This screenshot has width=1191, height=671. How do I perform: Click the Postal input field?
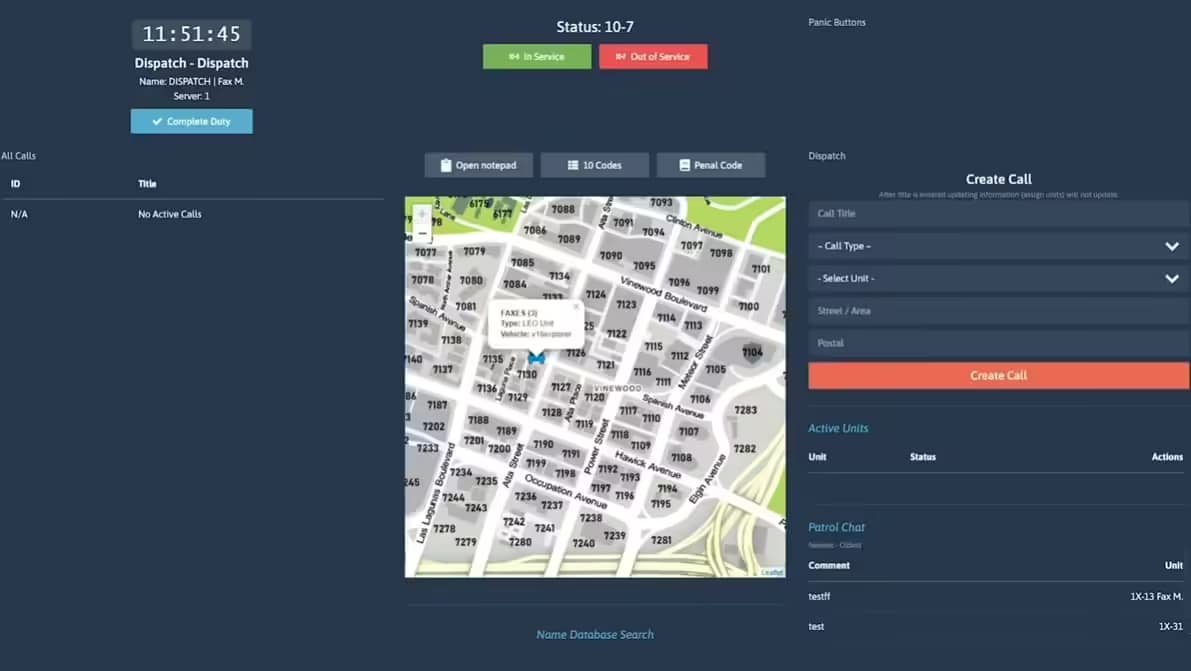[998, 343]
